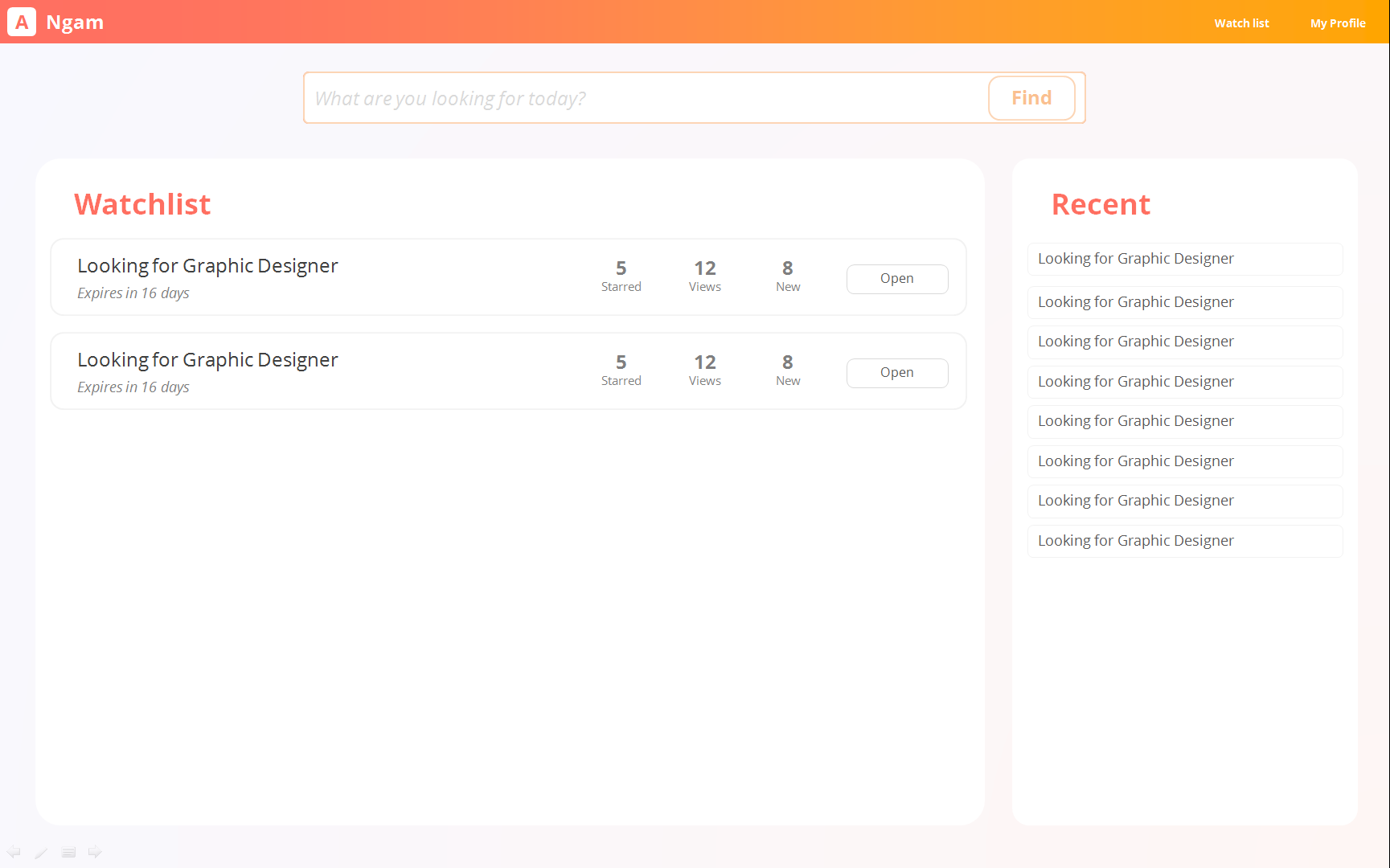This screenshot has height=868, width=1390.
Task: Open the Watch list nav item
Action: (x=1241, y=23)
